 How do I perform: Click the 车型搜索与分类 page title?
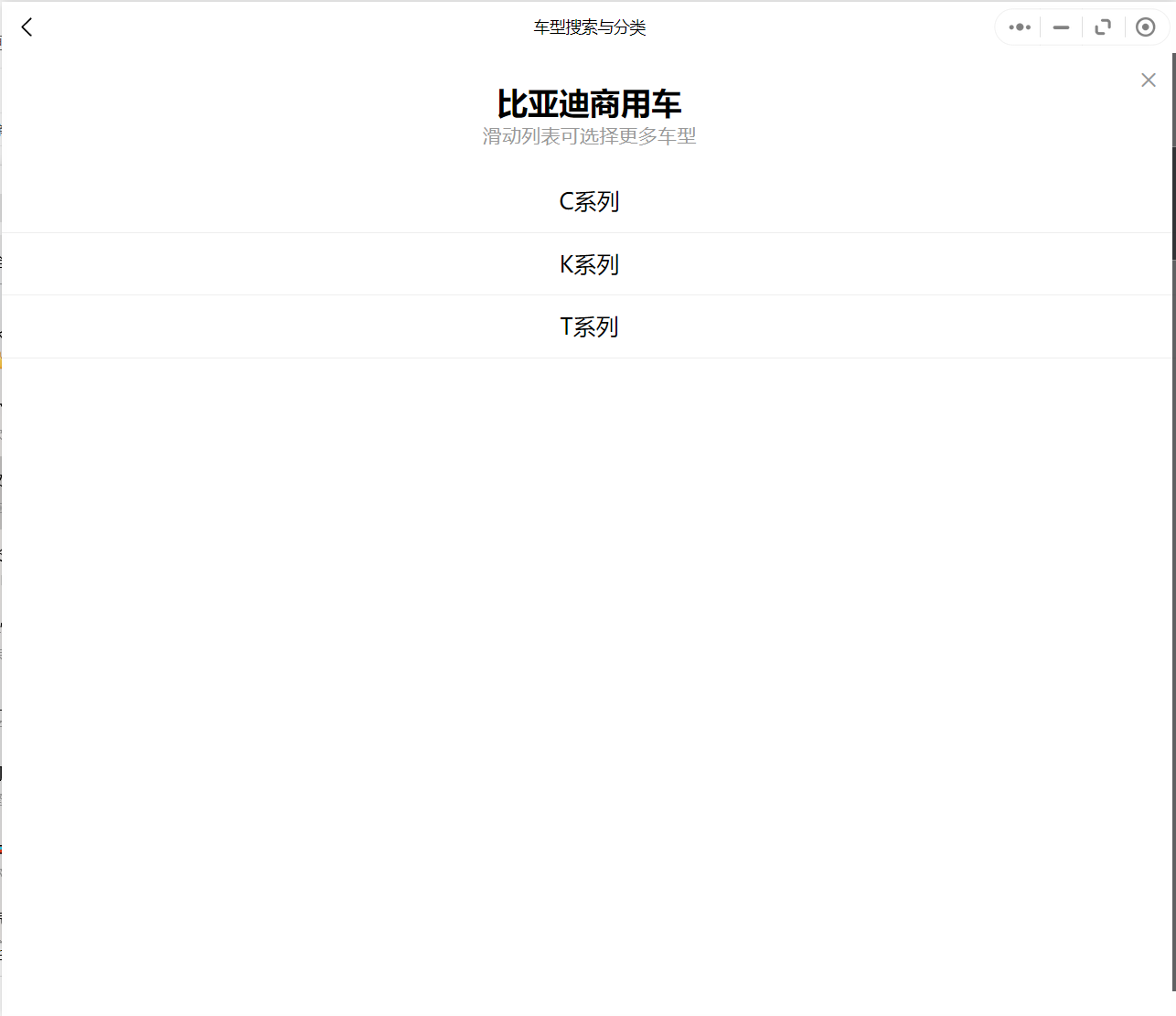pyautogui.click(x=589, y=27)
